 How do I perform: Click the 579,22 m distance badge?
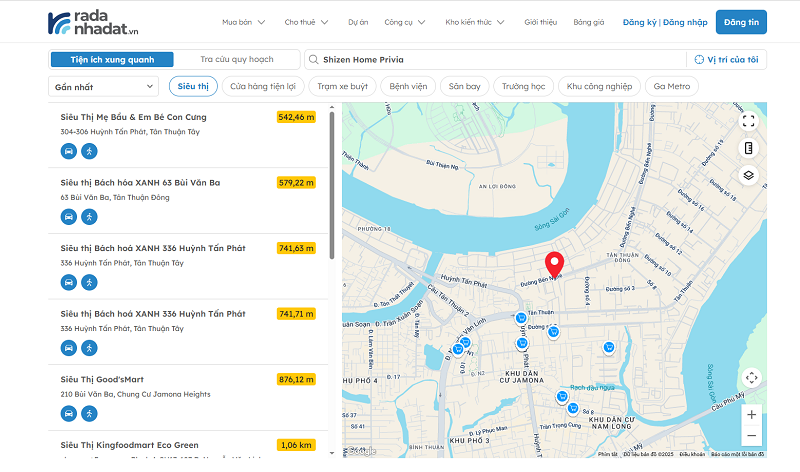296,183
